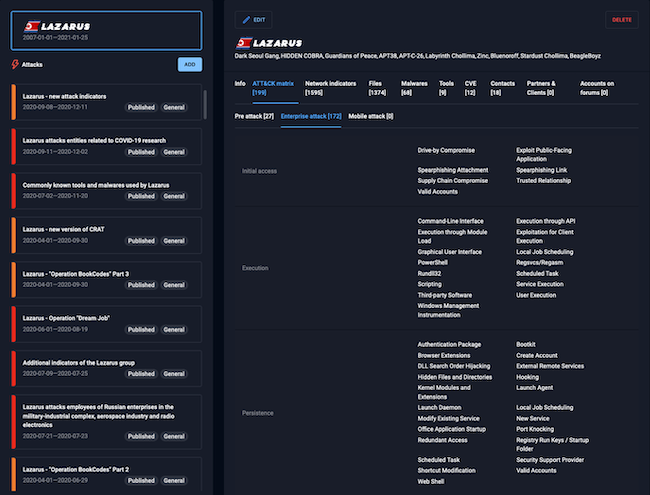Select the Lazarus card with date range
Image resolution: width=650 pixels, height=495 pixels.
pos(107,31)
